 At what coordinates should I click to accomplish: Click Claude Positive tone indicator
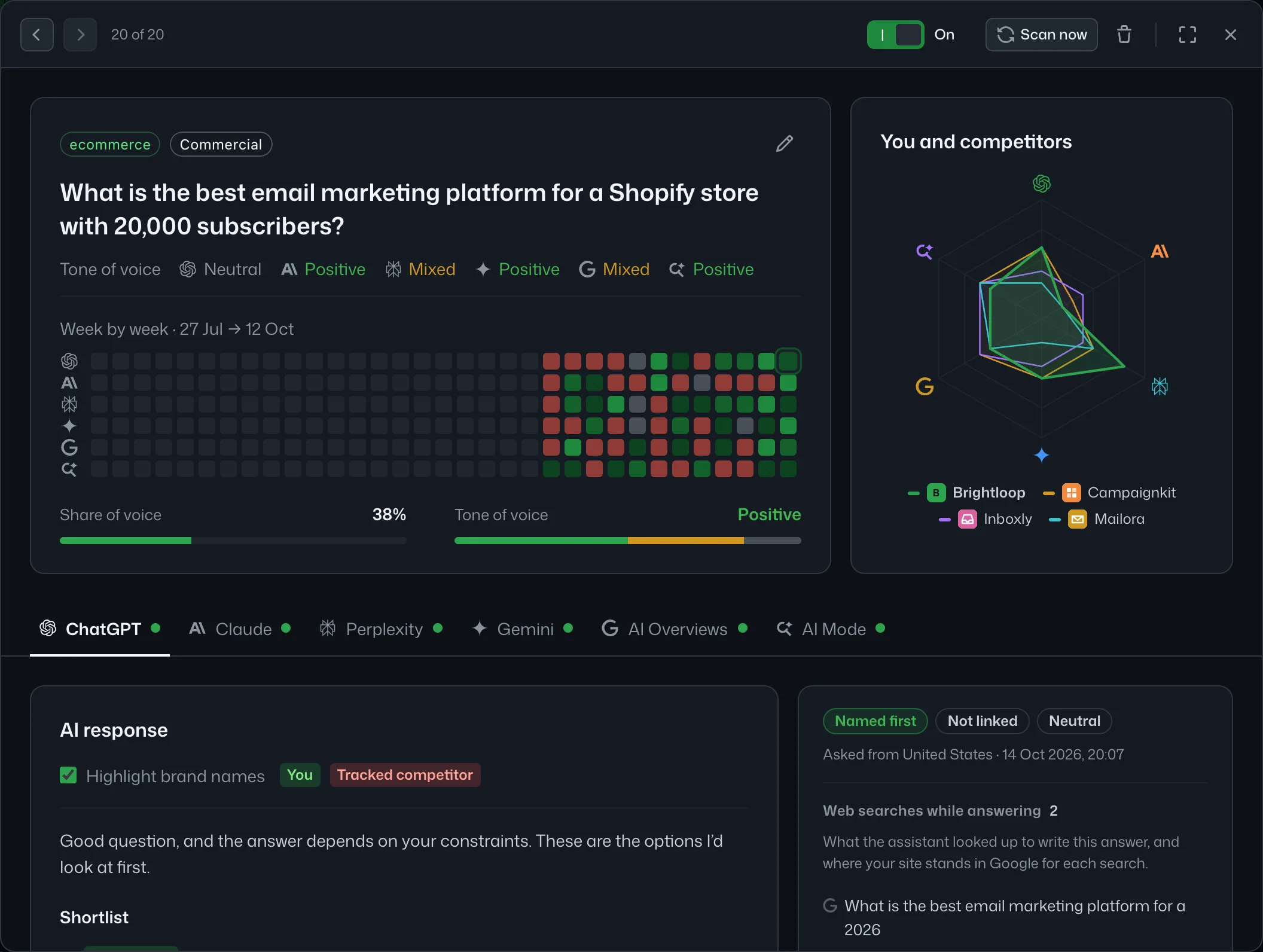point(323,270)
